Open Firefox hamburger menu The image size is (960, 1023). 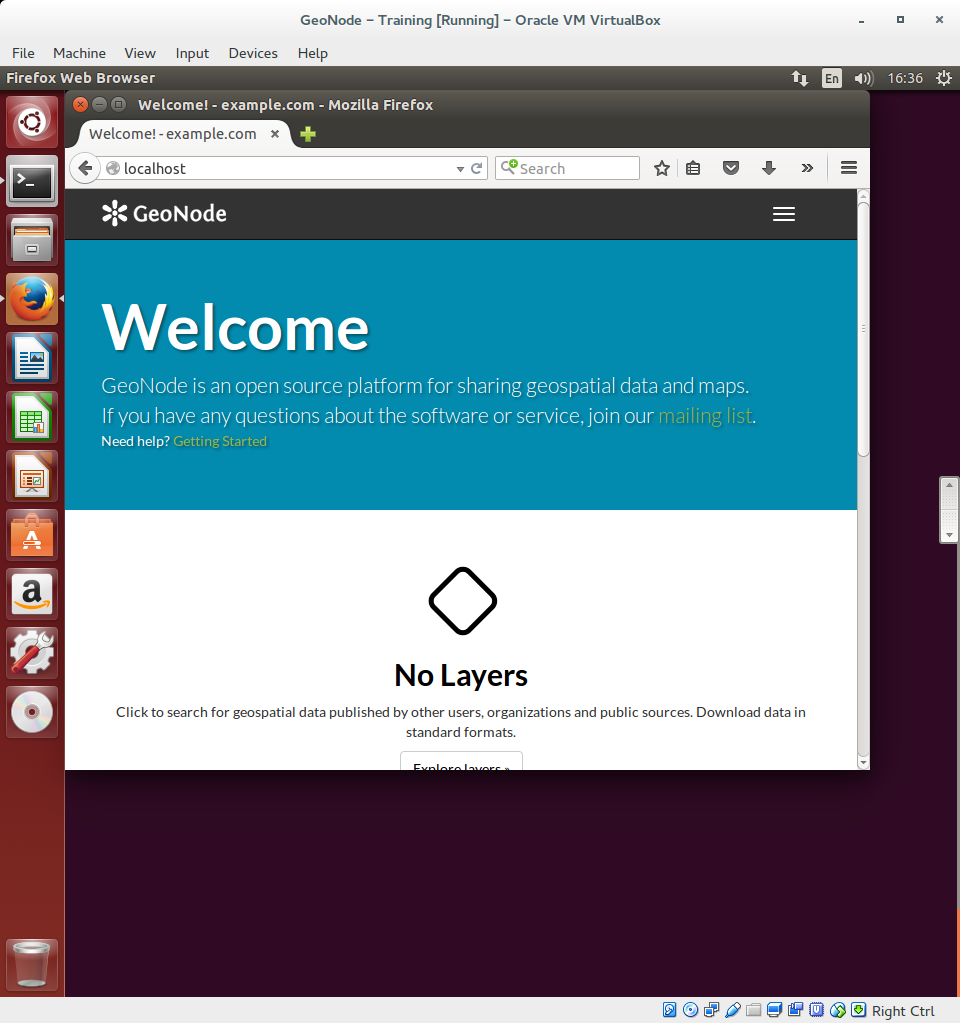(x=849, y=168)
